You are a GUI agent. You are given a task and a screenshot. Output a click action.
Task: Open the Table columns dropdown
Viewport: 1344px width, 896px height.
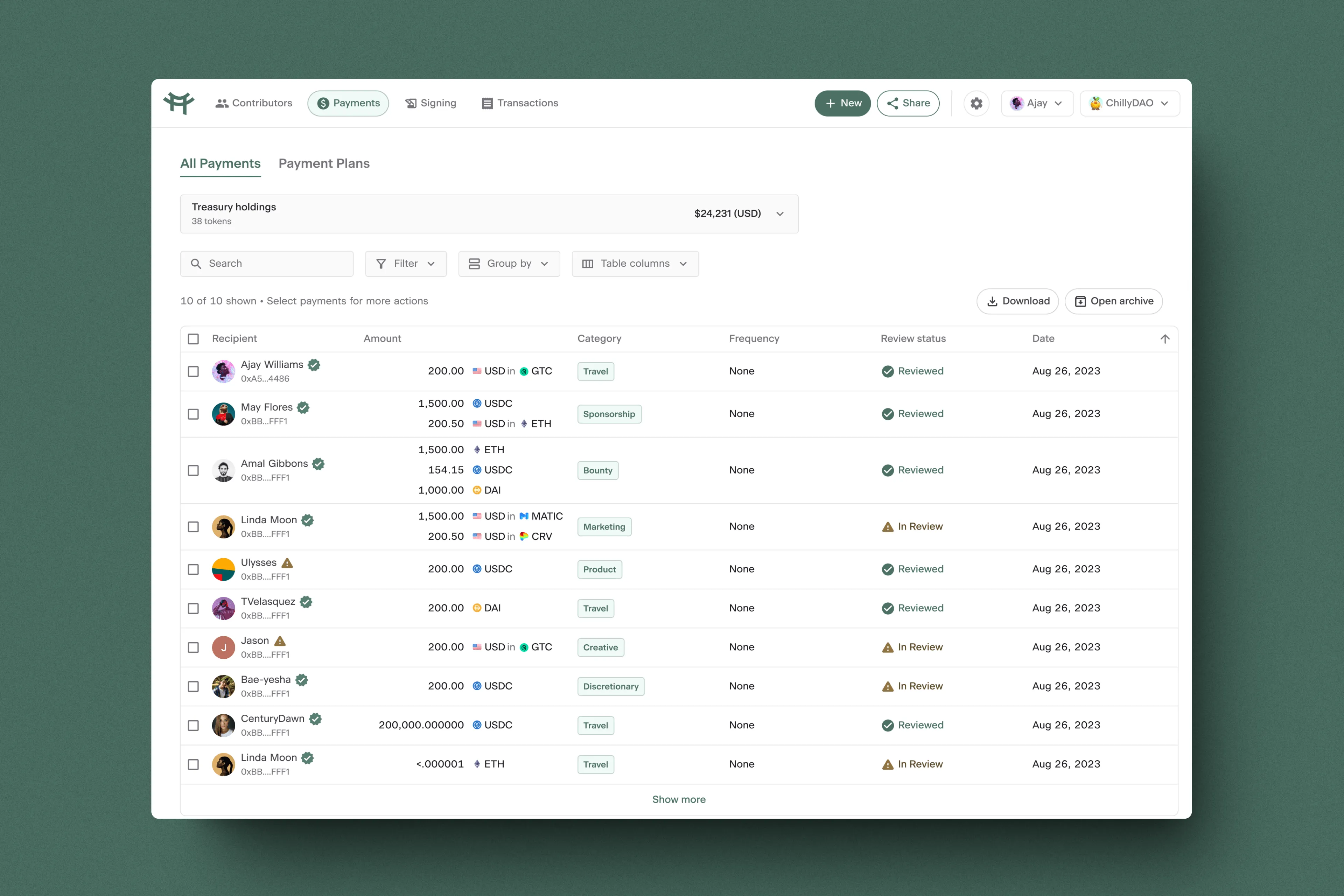635,264
